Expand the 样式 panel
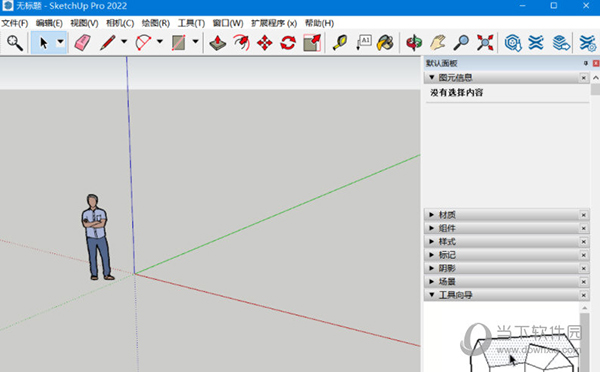 coord(432,241)
